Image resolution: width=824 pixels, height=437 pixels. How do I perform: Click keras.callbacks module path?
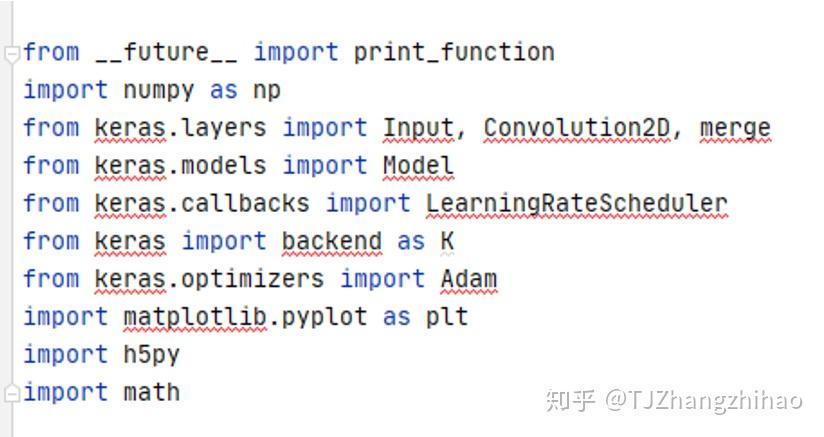point(202,204)
